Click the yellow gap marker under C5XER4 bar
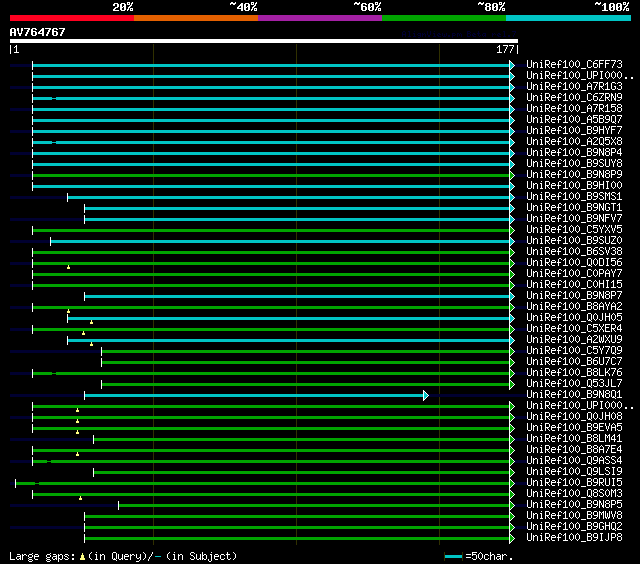This screenshot has width=640, height=564. 83,333
